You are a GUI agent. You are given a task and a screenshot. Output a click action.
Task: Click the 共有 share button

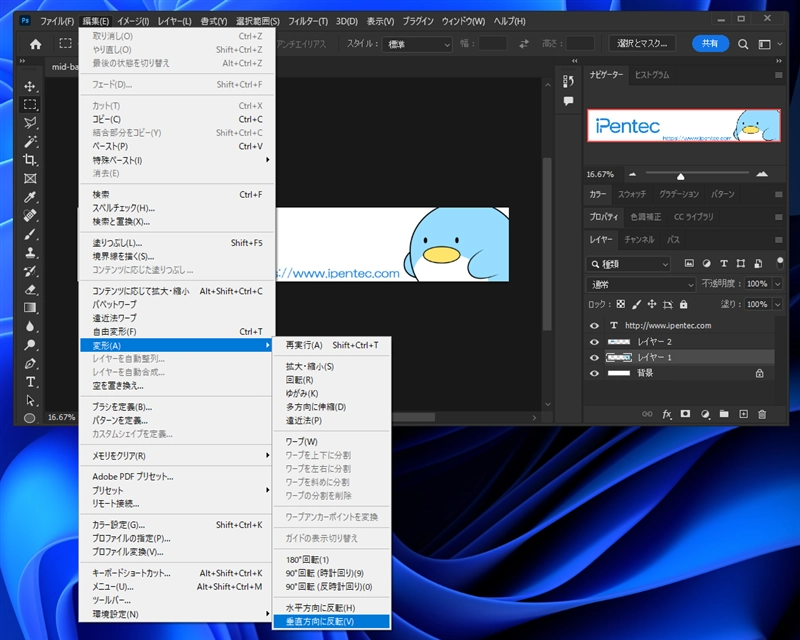(709, 44)
